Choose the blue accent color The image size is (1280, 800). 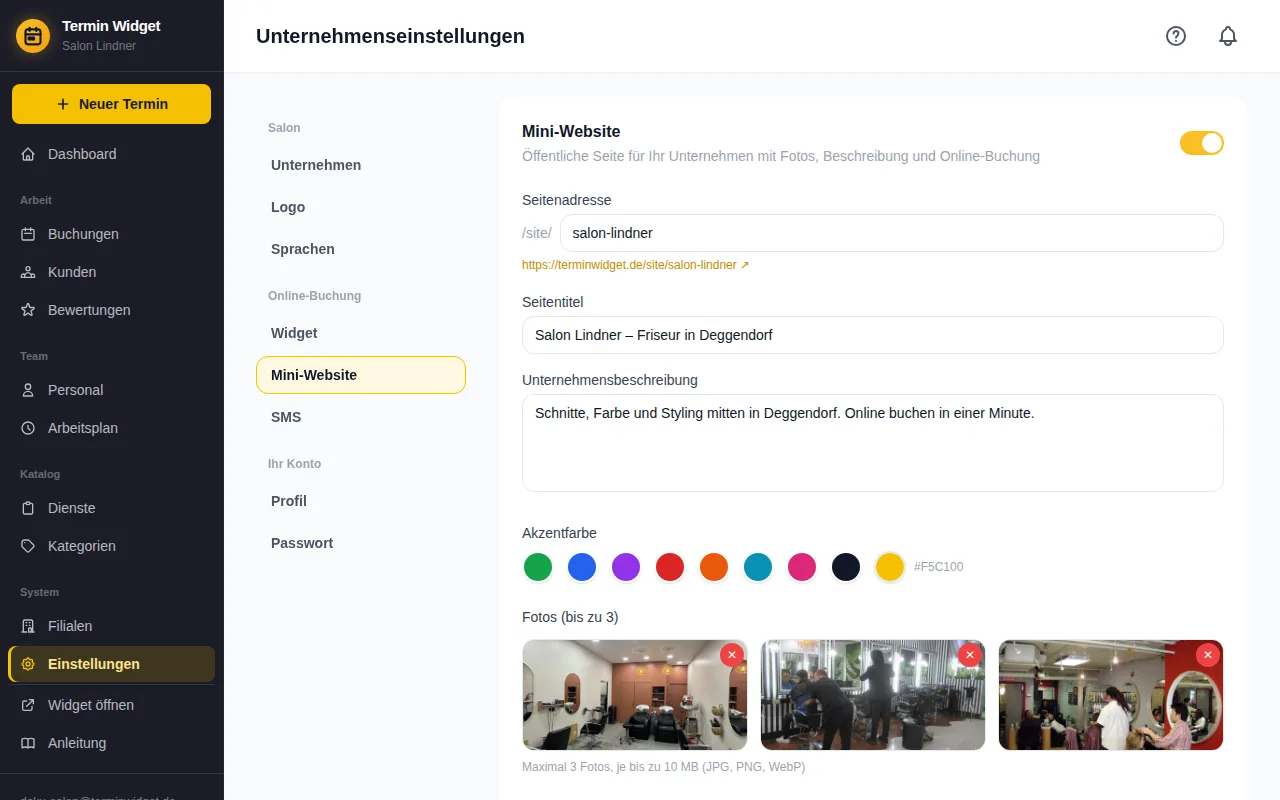(x=582, y=567)
